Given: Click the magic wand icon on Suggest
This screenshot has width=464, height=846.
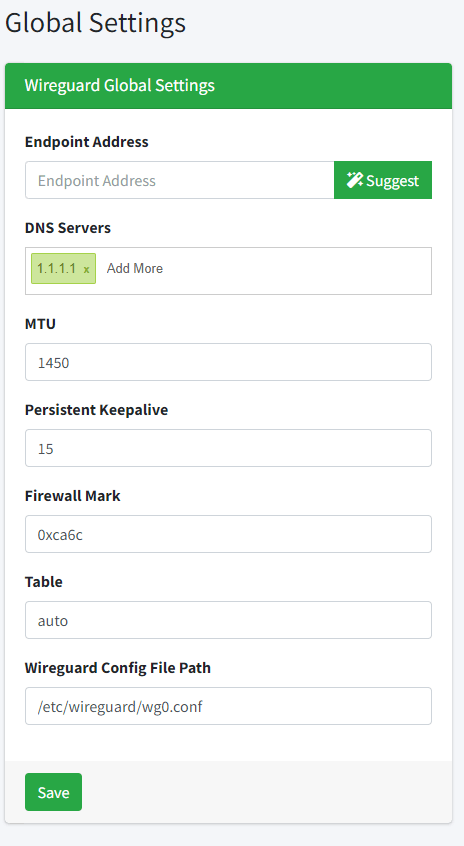Looking at the screenshot, I should 354,180.
